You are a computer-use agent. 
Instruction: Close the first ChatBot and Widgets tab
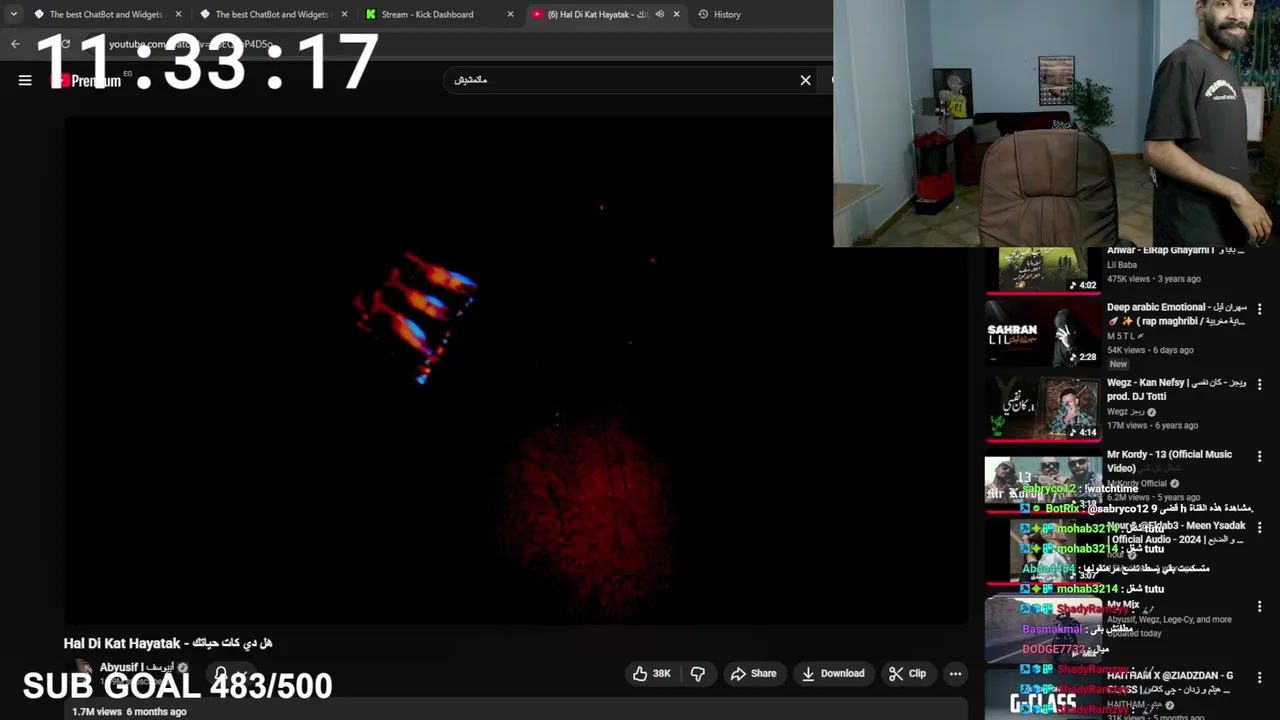point(178,14)
